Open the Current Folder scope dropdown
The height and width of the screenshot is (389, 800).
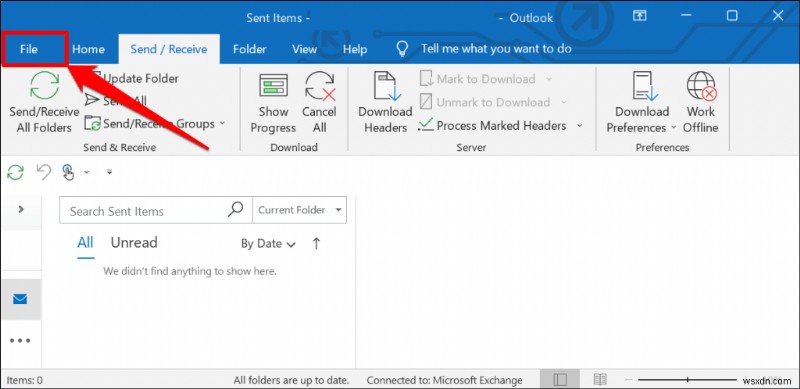coord(299,210)
